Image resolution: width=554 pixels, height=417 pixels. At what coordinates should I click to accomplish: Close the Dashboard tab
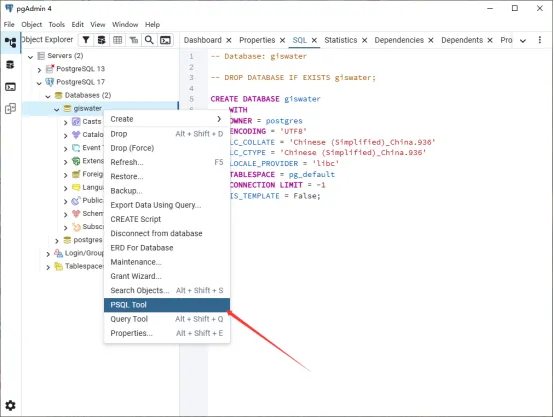pyautogui.click(x=229, y=40)
